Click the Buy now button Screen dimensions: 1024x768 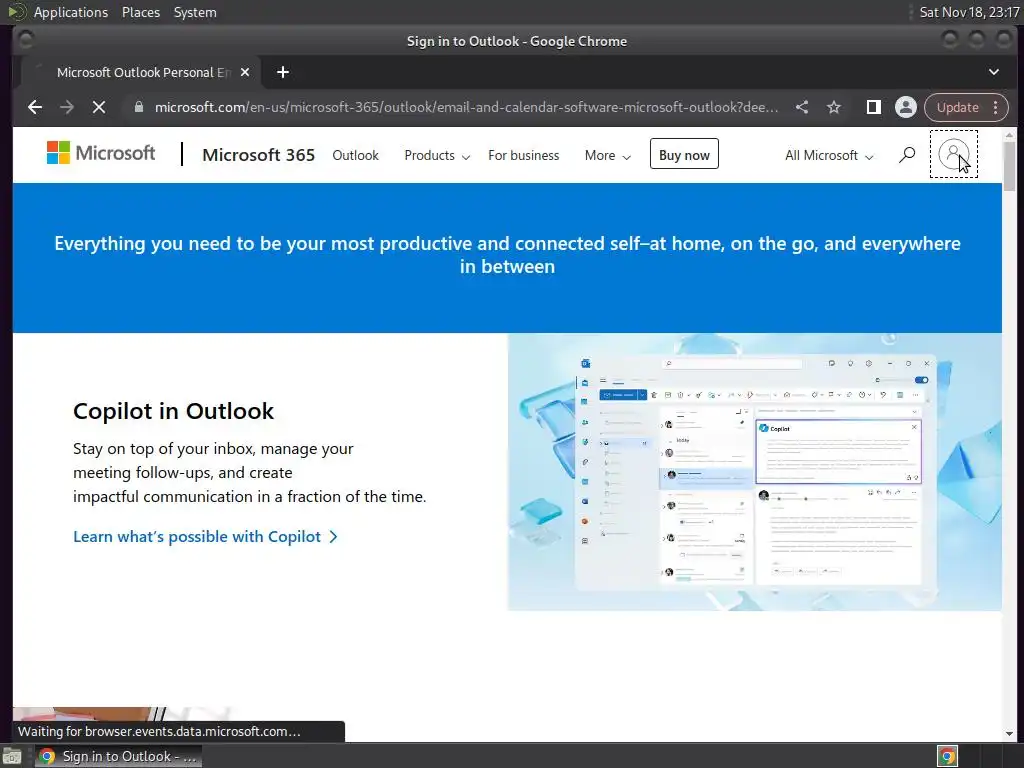[x=684, y=154]
